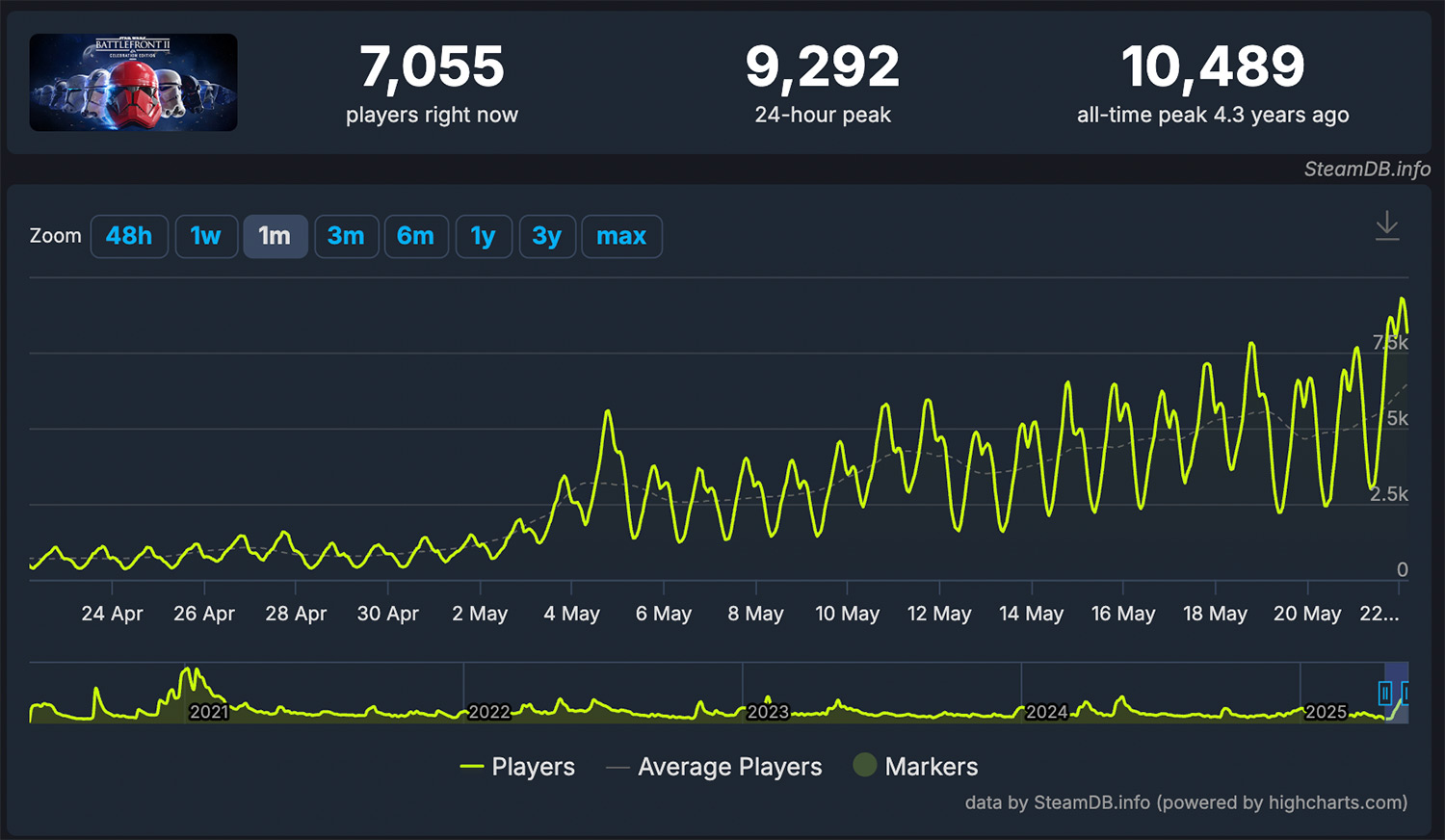Select the 1m zoom range
Viewport: 1445px width, 840px height.
[276, 236]
